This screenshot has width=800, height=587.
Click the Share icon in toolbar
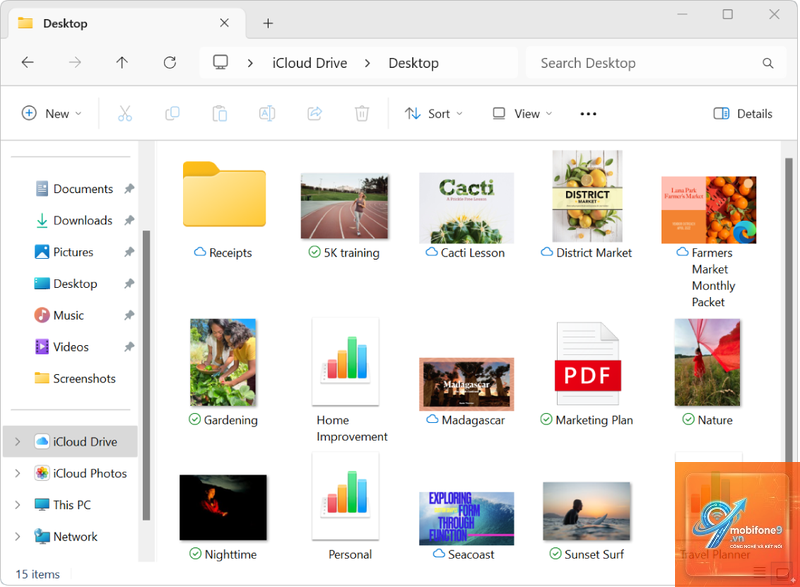315,113
